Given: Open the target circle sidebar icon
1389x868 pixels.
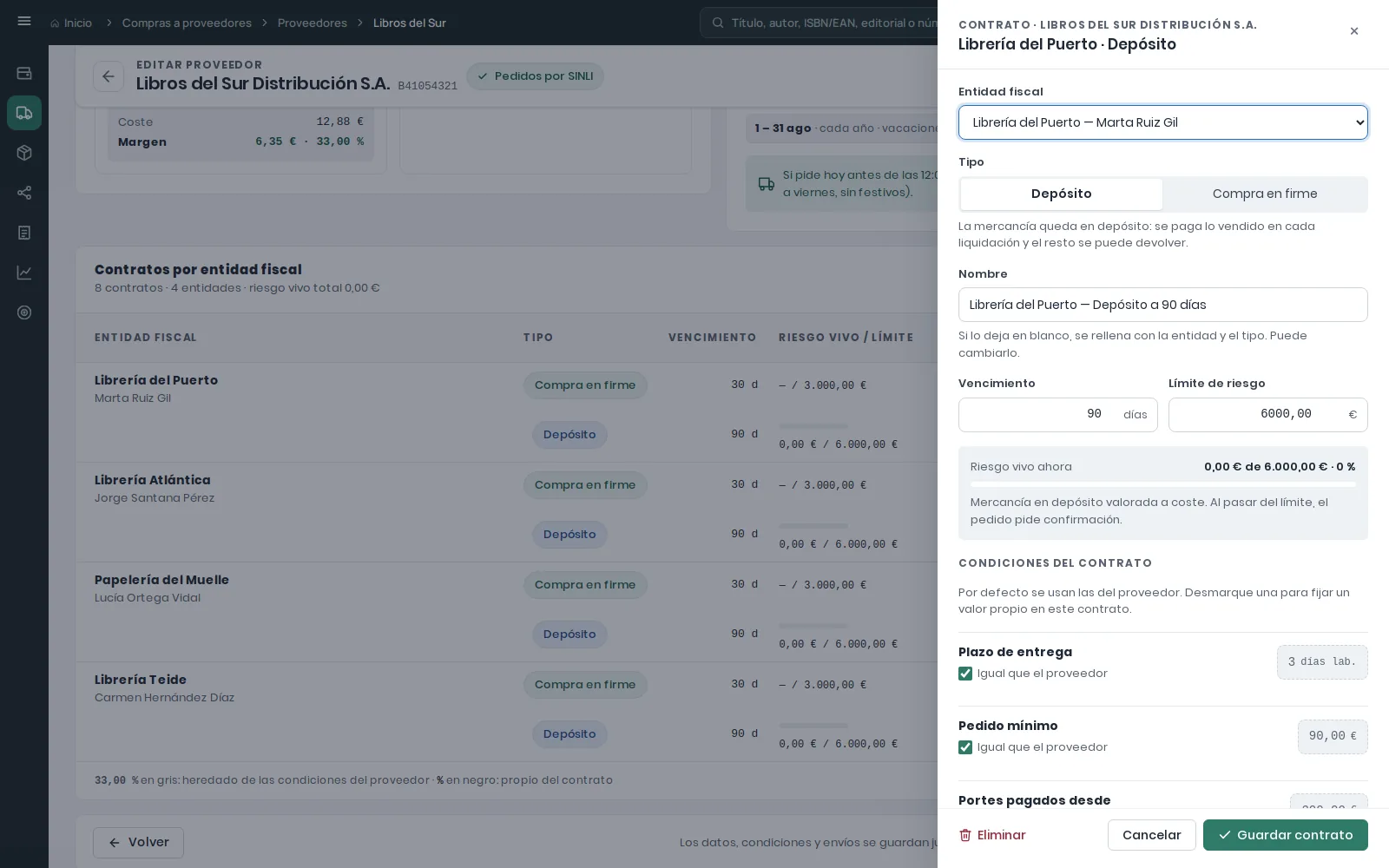Looking at the screenshot, I should coord(24,312).
